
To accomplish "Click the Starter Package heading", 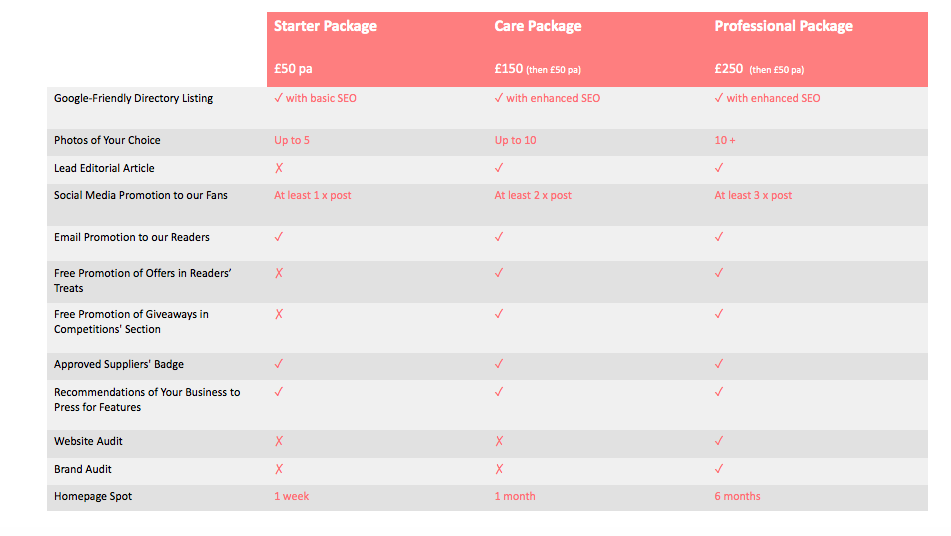I will (325, 26).
